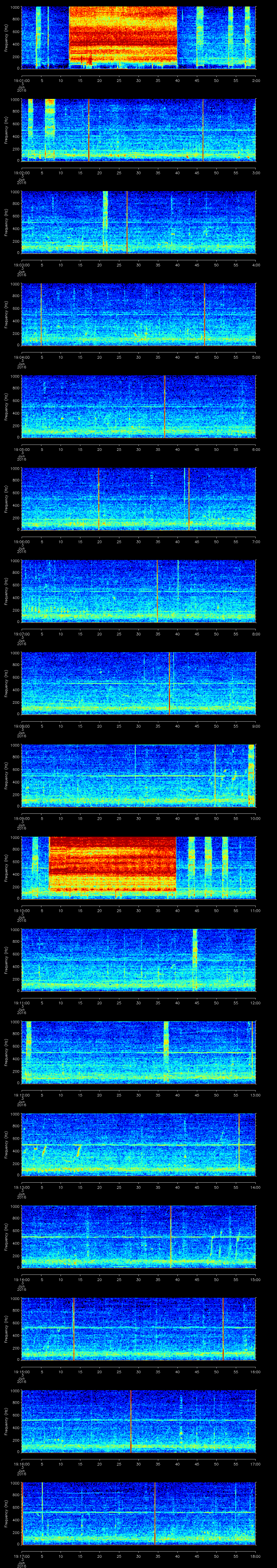277x1568 pixels.
Task: Click the 5:00 end time label
Action: click(x=256, y=357)
